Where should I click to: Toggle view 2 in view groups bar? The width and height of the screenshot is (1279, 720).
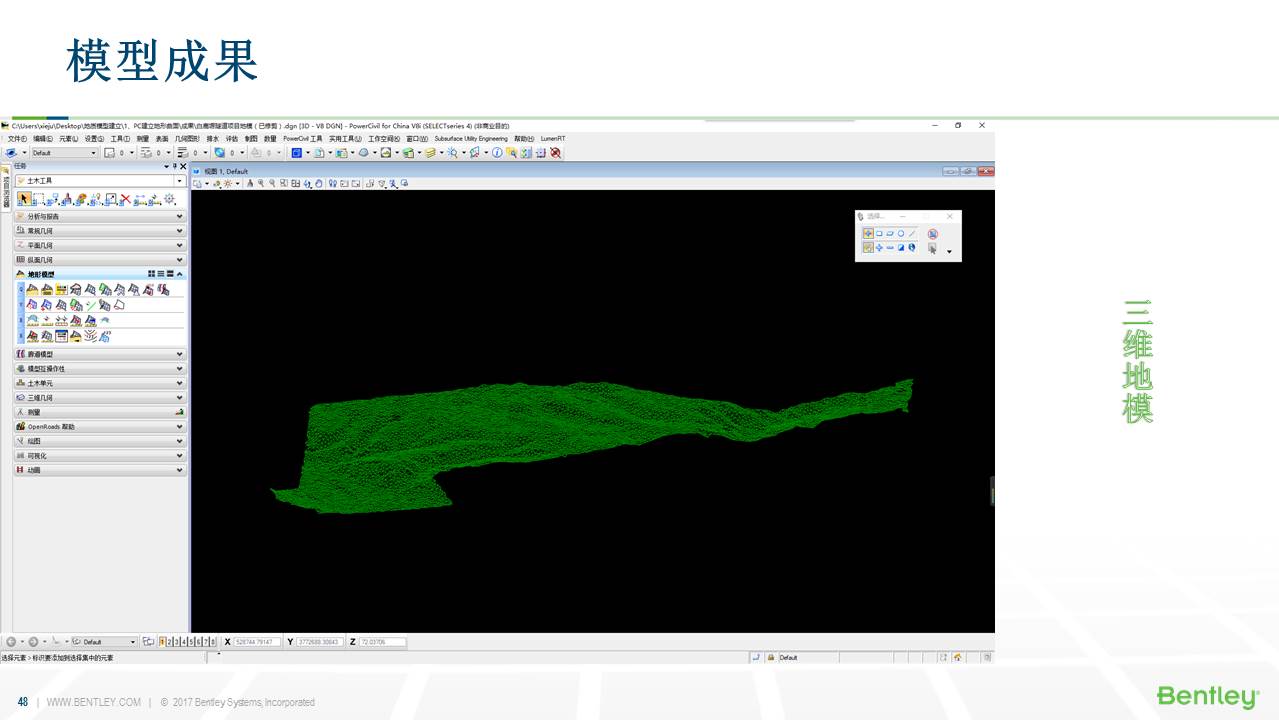pyautogui.click(x=169, y=642)
